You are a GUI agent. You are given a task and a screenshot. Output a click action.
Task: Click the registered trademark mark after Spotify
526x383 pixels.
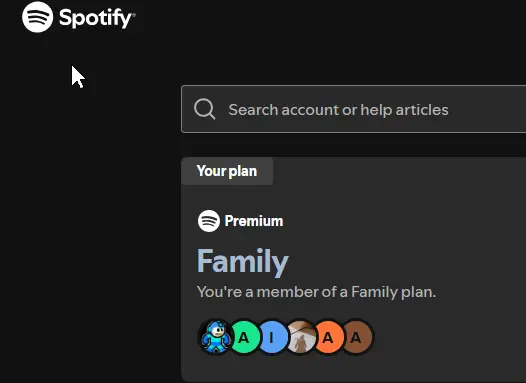pos(134,14)
